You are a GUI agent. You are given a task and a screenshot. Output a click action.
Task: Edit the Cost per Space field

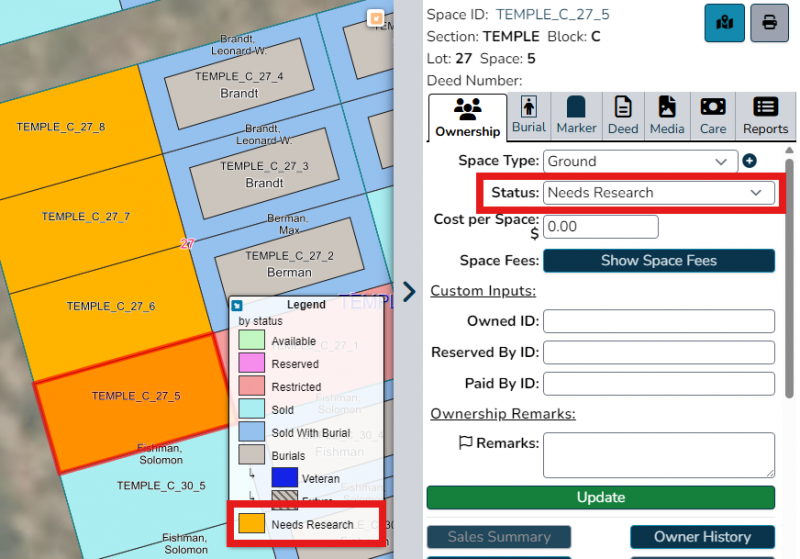[601, 226]
